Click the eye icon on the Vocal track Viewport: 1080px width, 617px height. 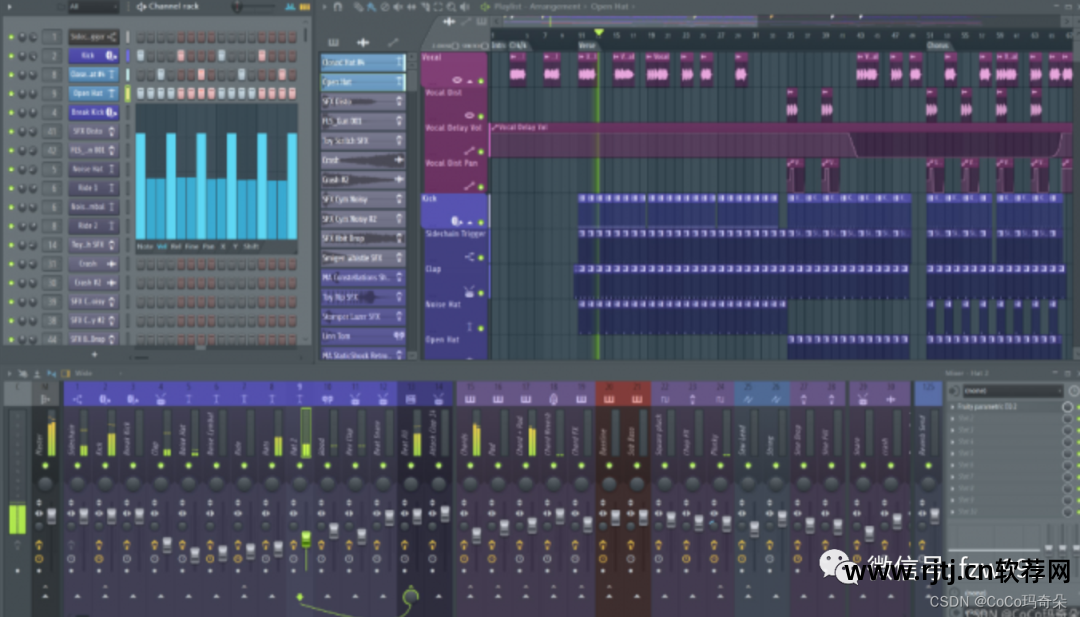point(457,80)
